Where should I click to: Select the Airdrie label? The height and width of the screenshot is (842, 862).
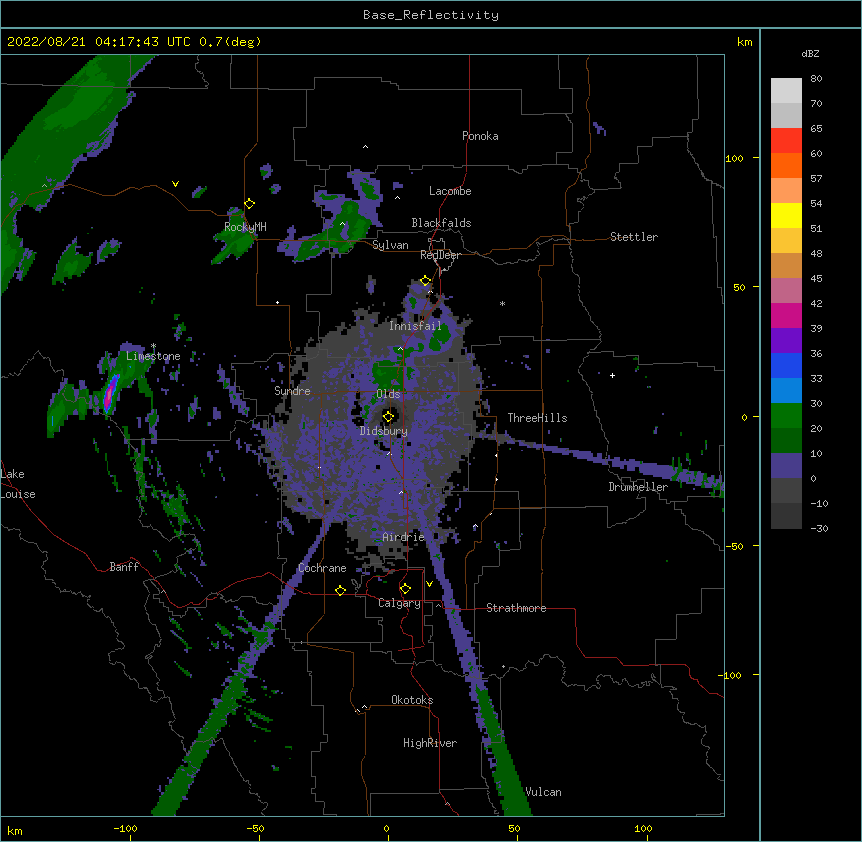point(403,537)
